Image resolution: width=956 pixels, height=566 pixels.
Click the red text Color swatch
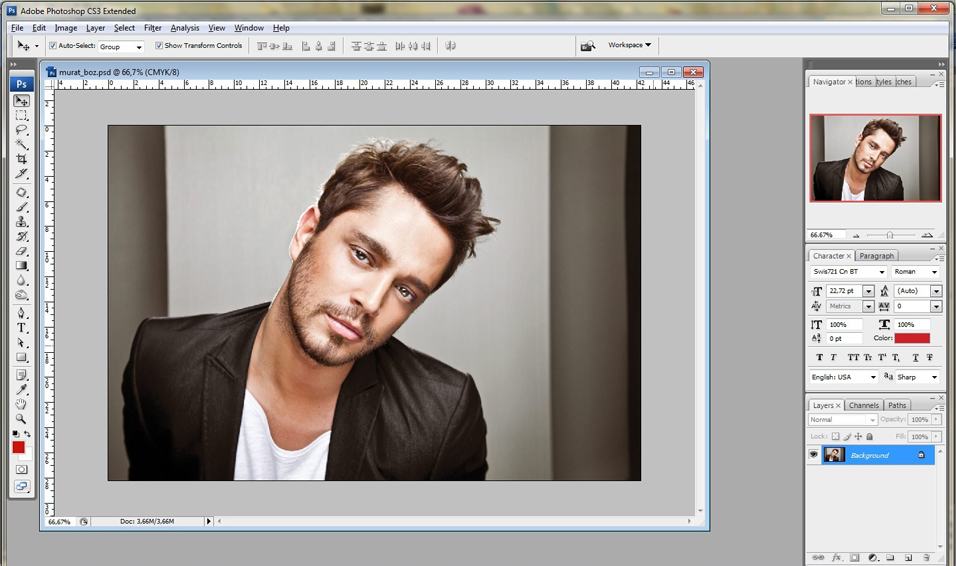(x=912, y=338)
